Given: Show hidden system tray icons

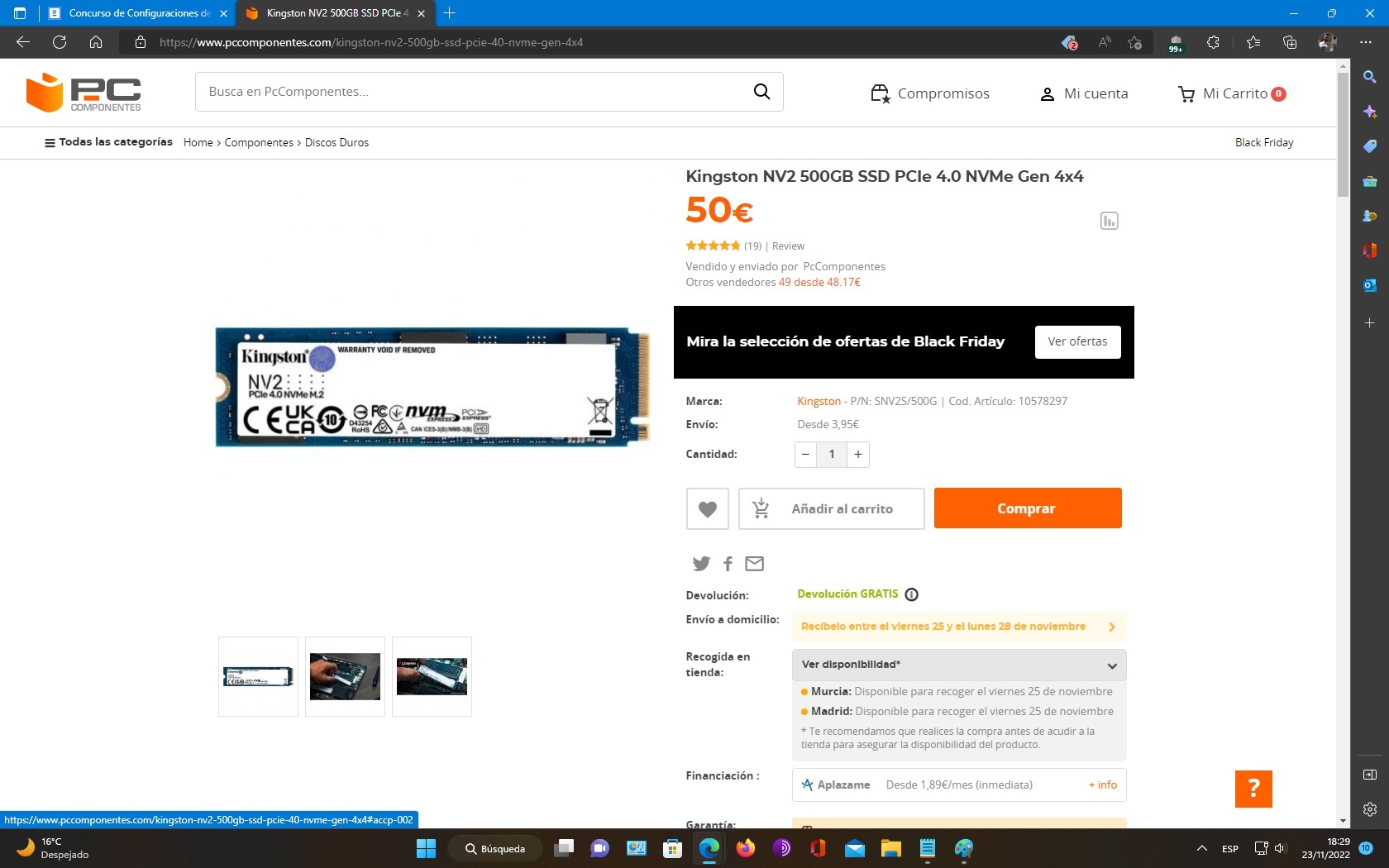Looking at the screenshot, I should tap(1202, 848).
